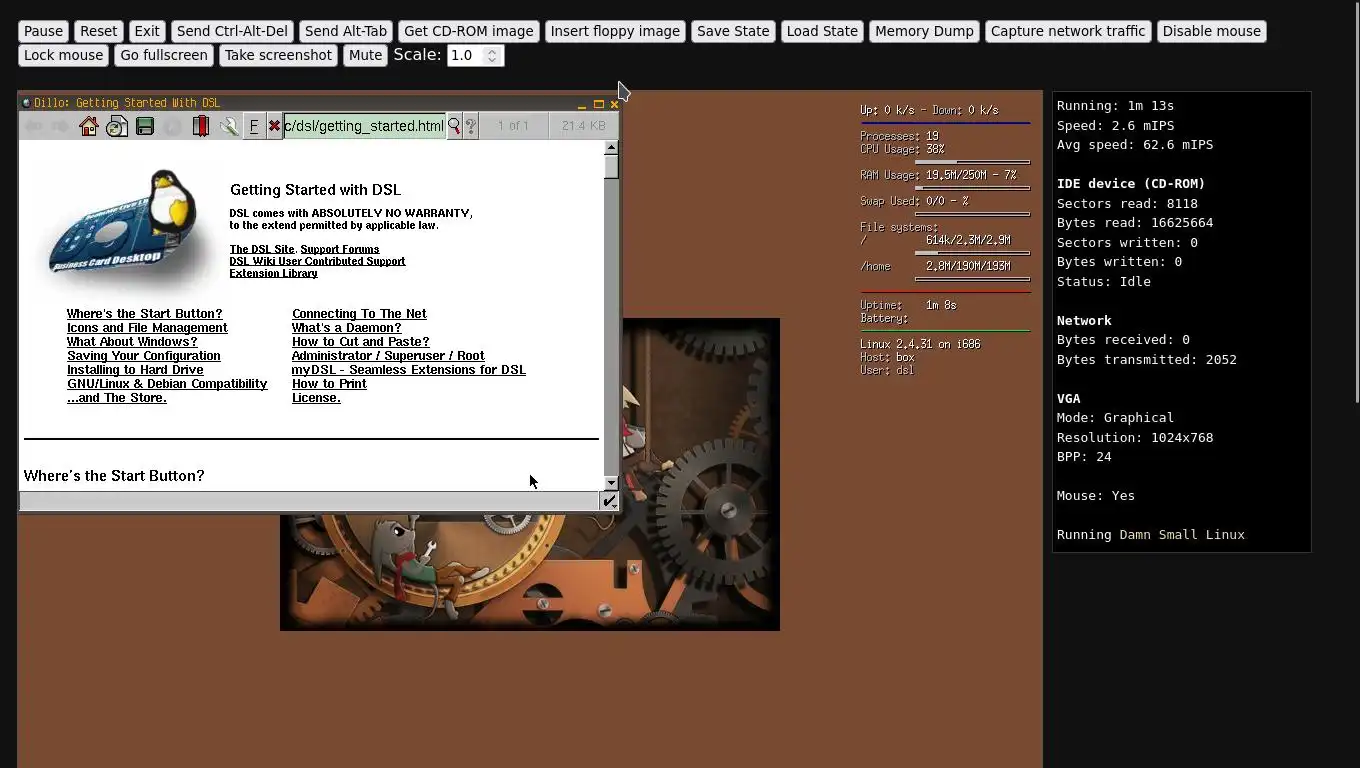Toggle the Mute button
This screenshot has width=1360, height=768.
(365, 55)
